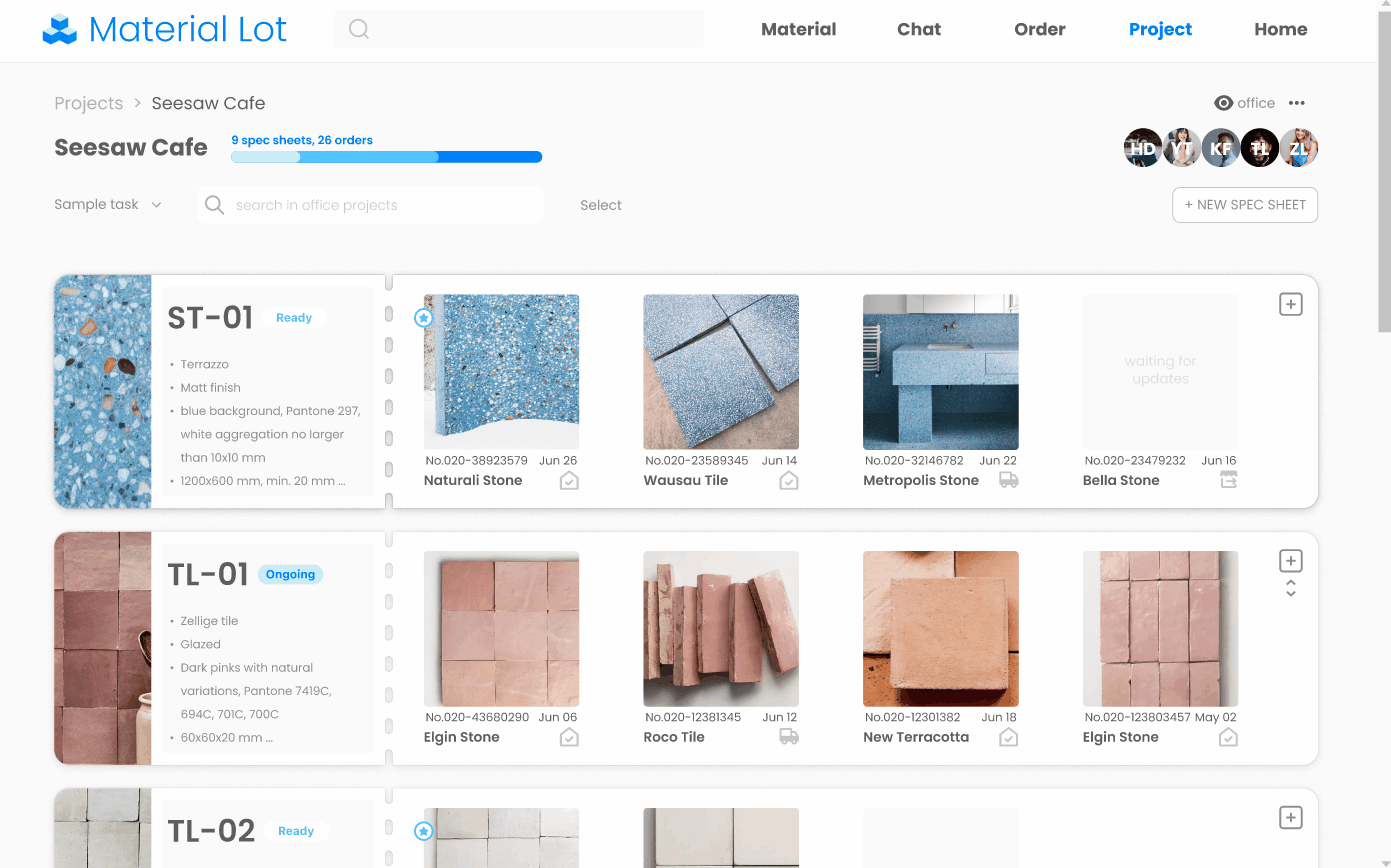
Task: Select the Project tab
Action: [1160, 29]
